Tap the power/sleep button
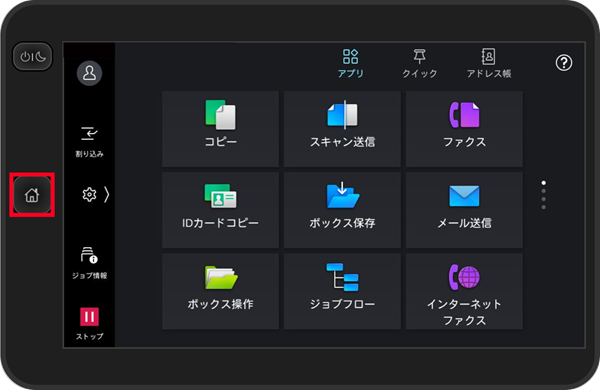Viewport: 600px width, 390px height. 33,57
